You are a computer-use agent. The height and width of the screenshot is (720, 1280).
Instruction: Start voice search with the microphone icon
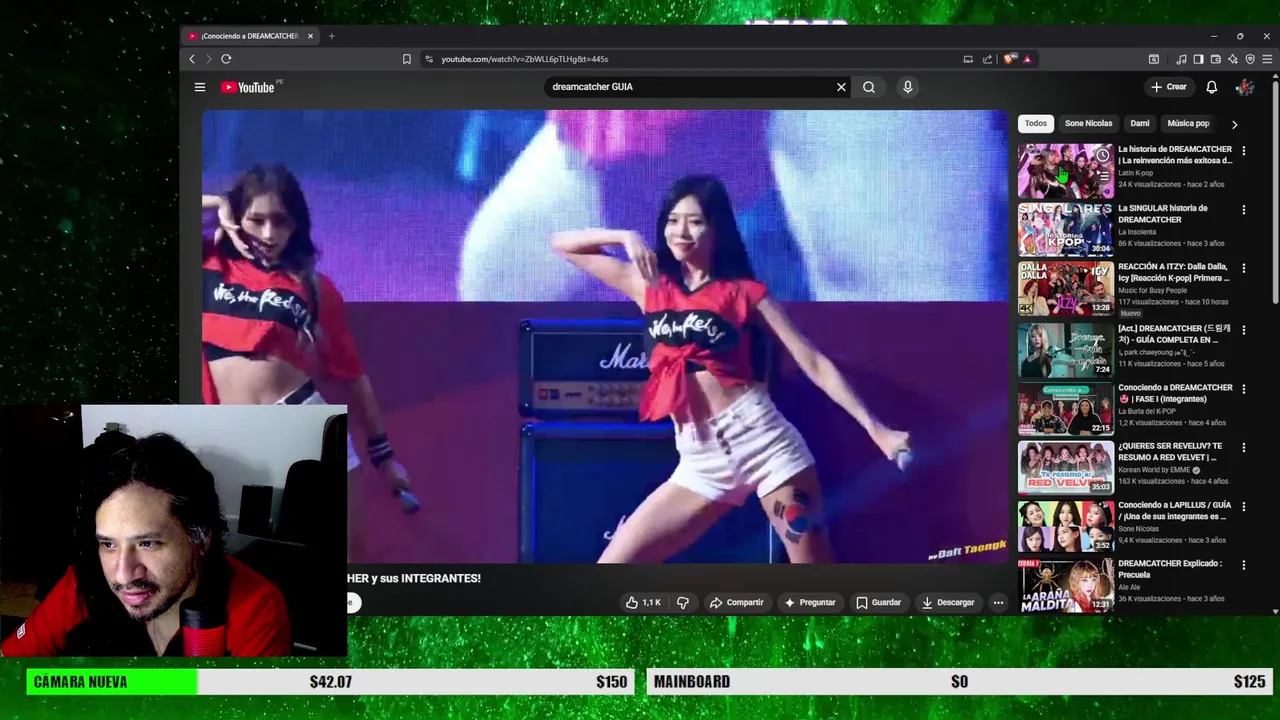[908, 87]
